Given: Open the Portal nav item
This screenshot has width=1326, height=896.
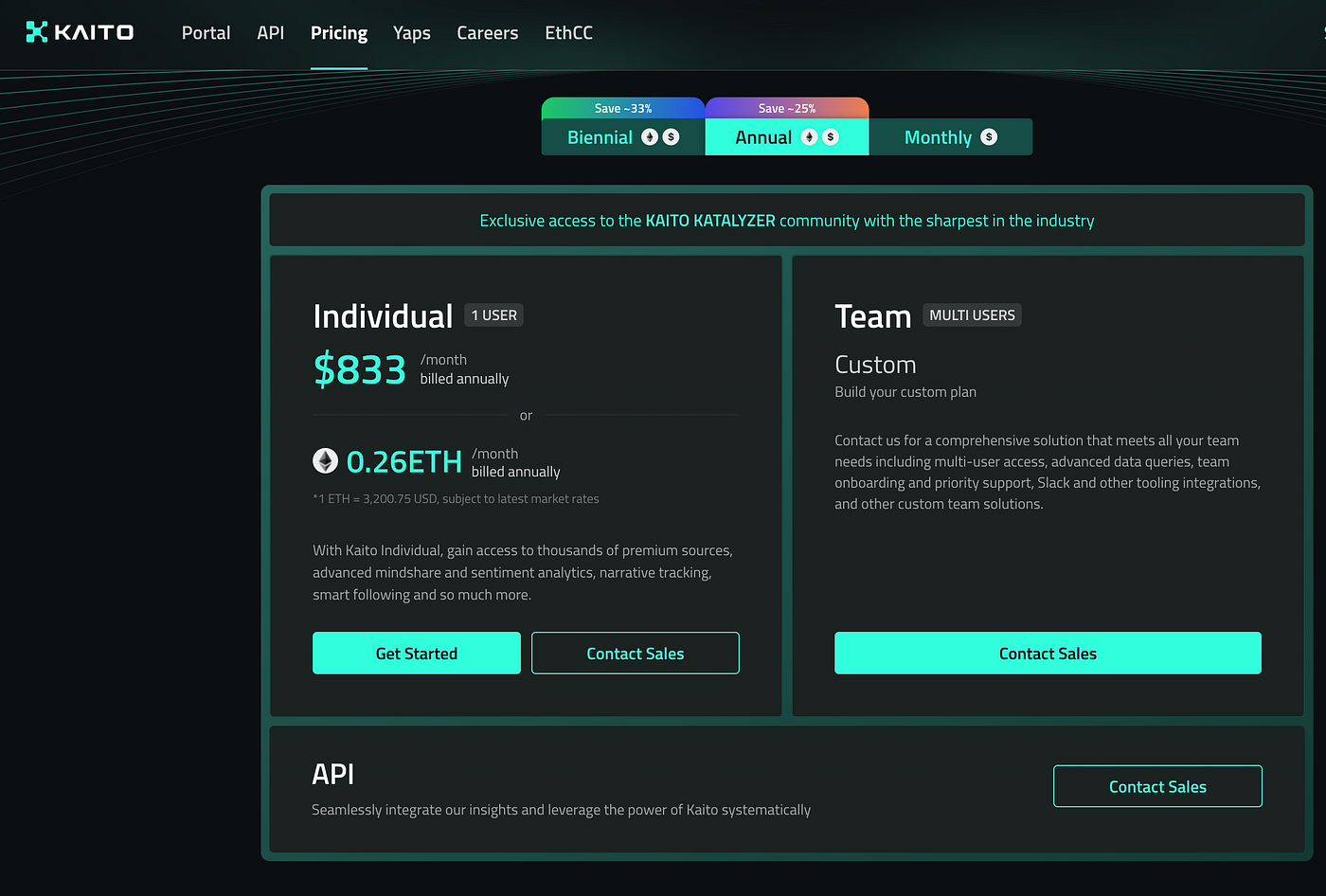Looking at the screenshot, I should (x=206, y=33).
